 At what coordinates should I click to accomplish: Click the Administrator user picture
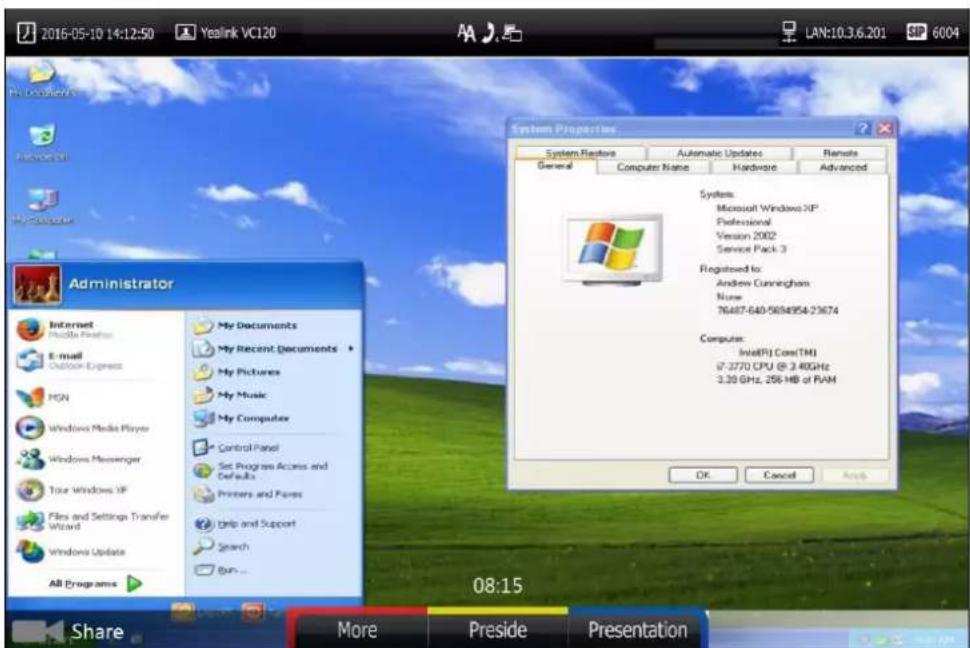[x=37, y=285]
